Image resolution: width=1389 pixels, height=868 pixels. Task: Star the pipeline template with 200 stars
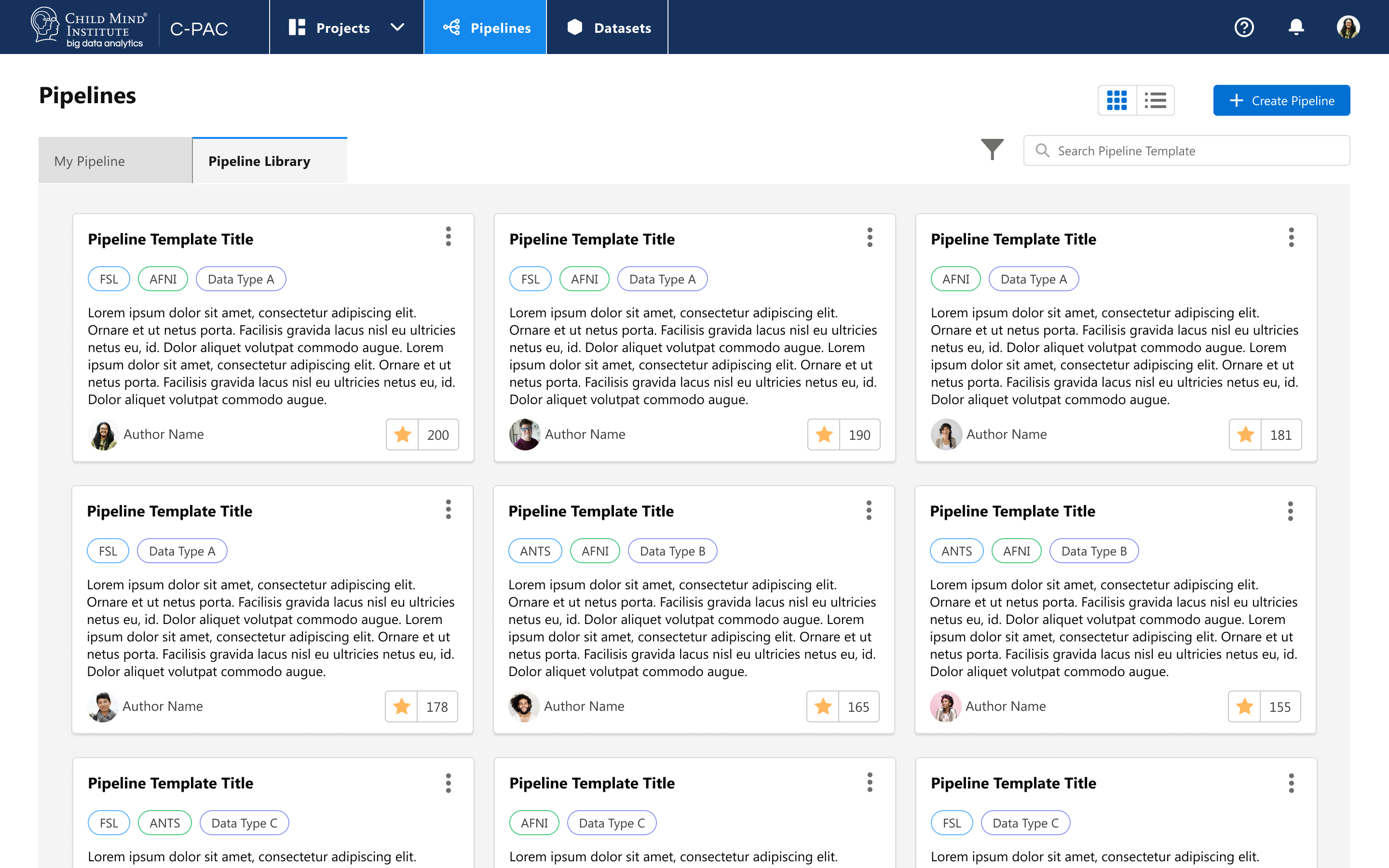pos(402,434)
